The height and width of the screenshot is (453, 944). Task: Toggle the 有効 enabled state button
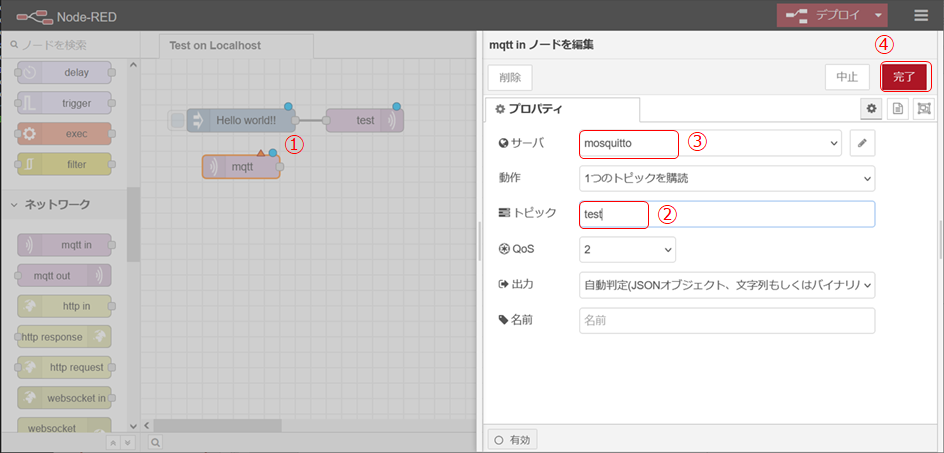coord(513,439)
